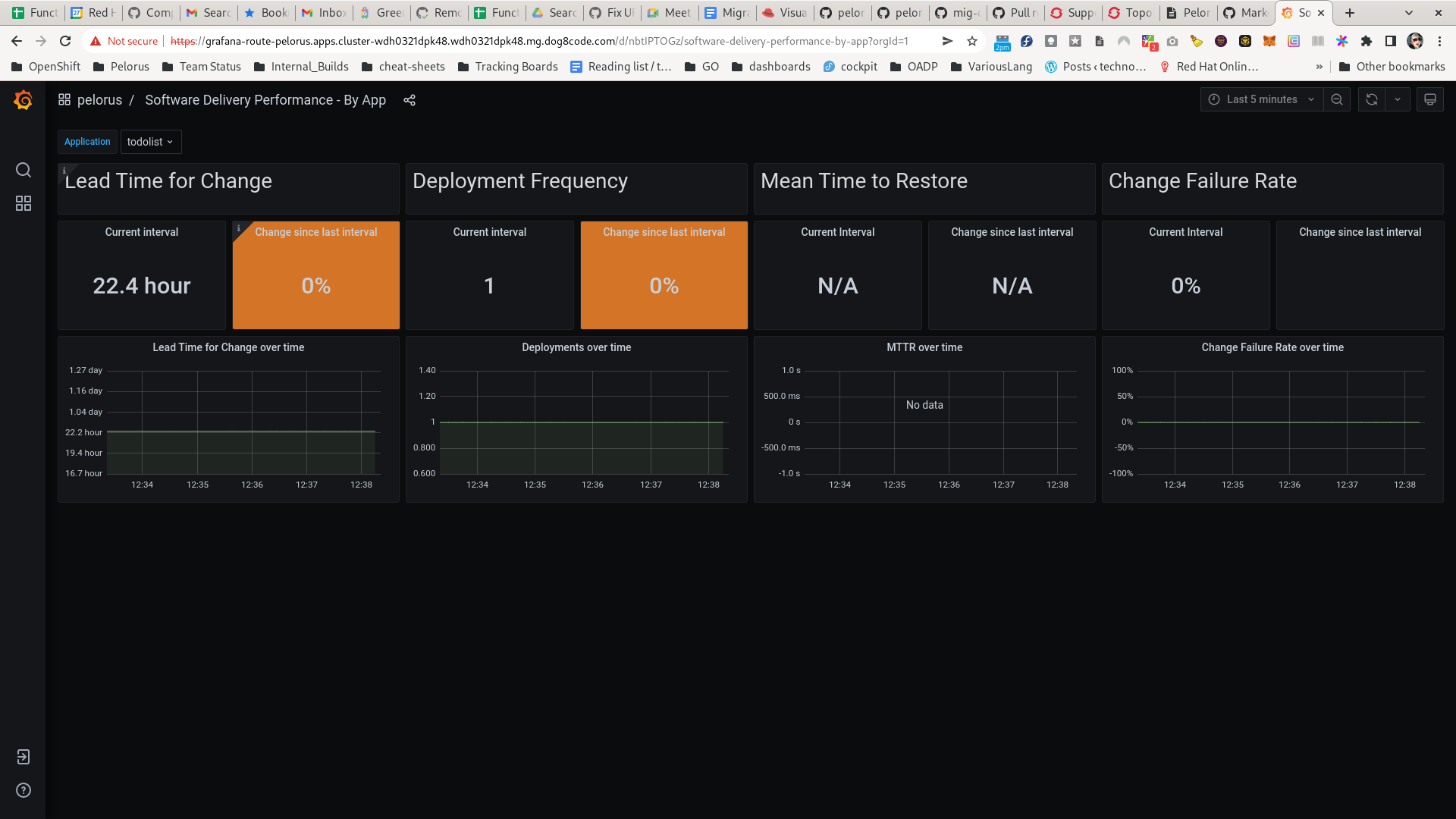Bookmark this page with the star icon
Viewport: 1456px width, 819px height.
972,41
